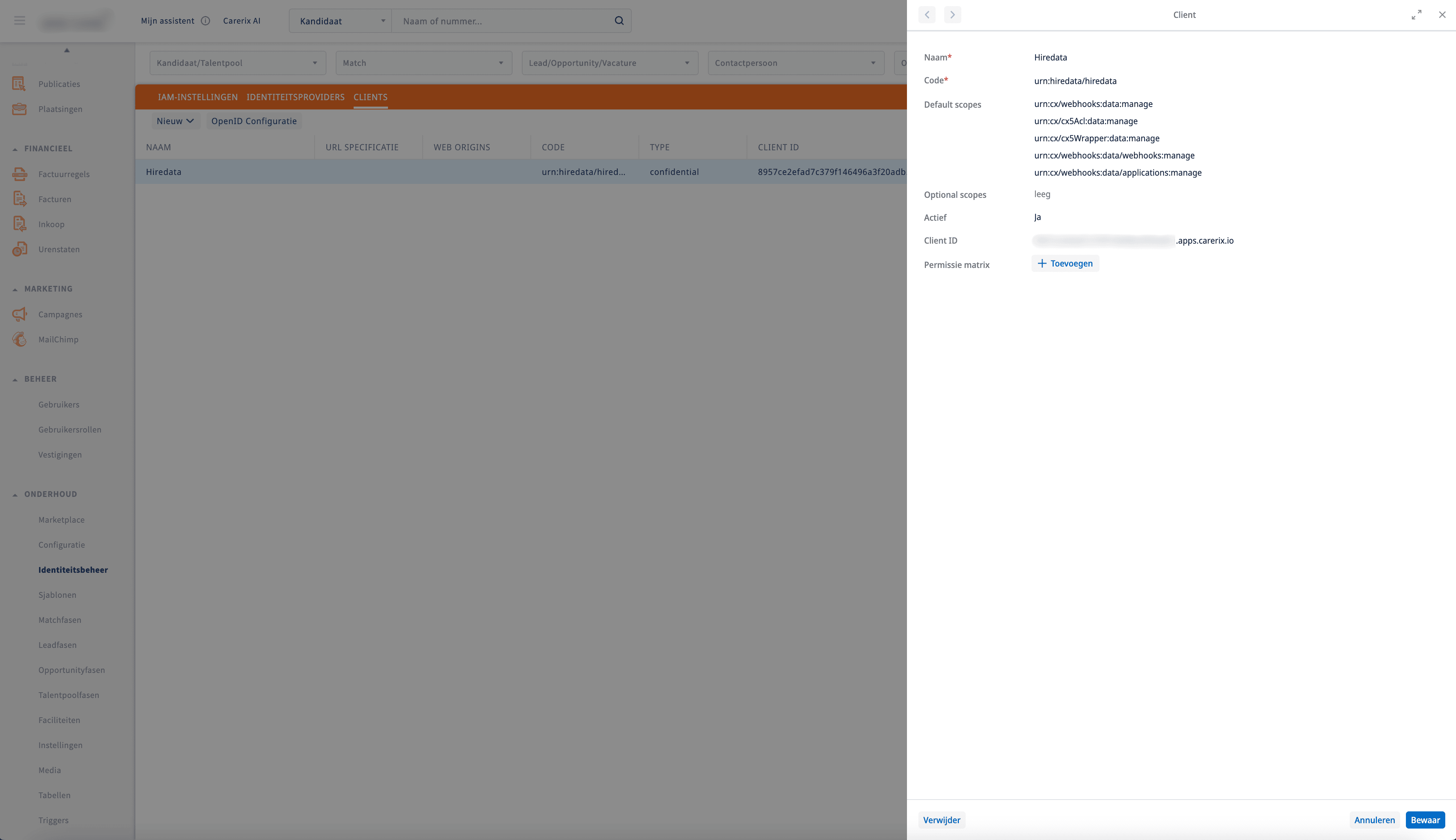Click scope urn:cx/cx5Wrapper:data:manage
This screenshot has width=1456, height=840.
pos(1096,138)
